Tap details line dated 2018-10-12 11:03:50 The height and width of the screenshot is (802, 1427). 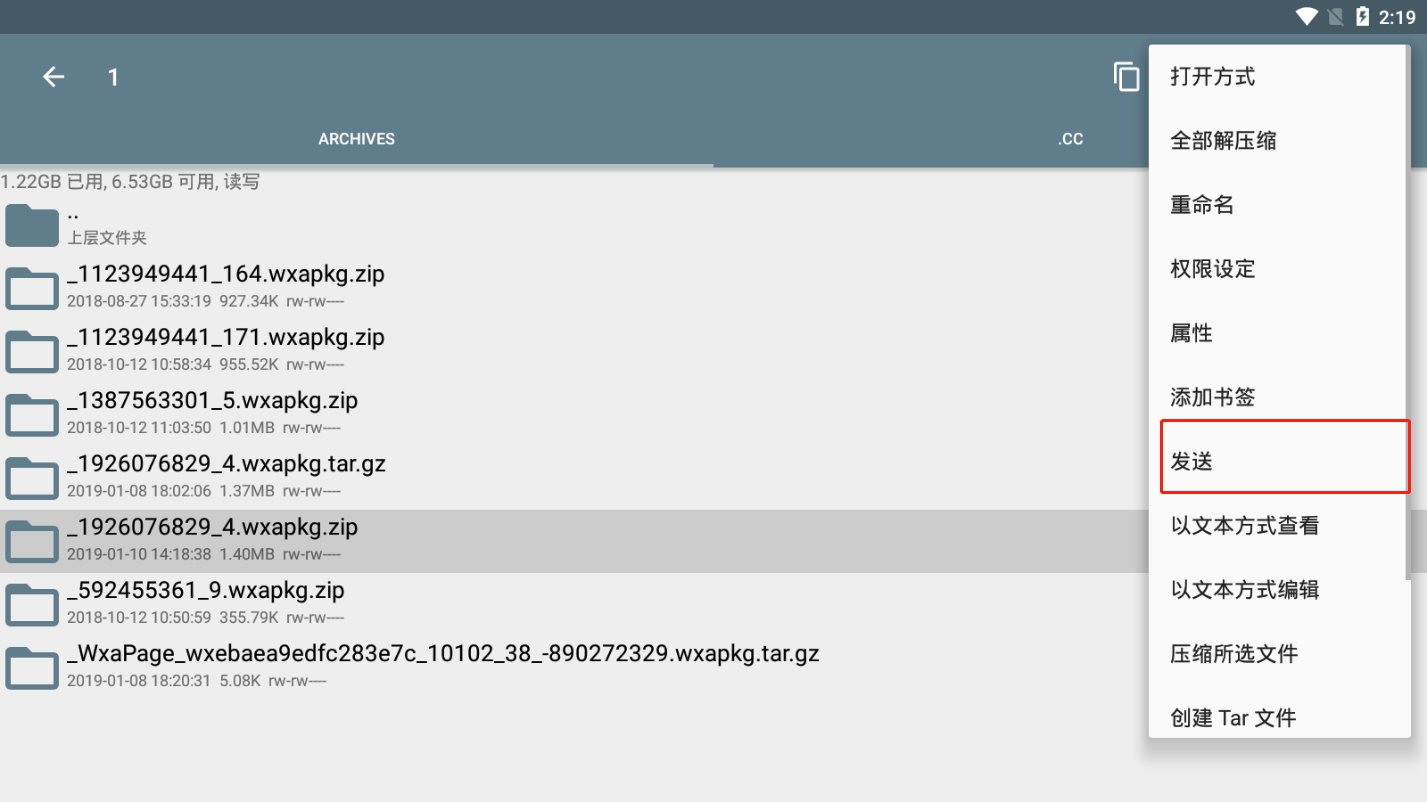(204, 427)
